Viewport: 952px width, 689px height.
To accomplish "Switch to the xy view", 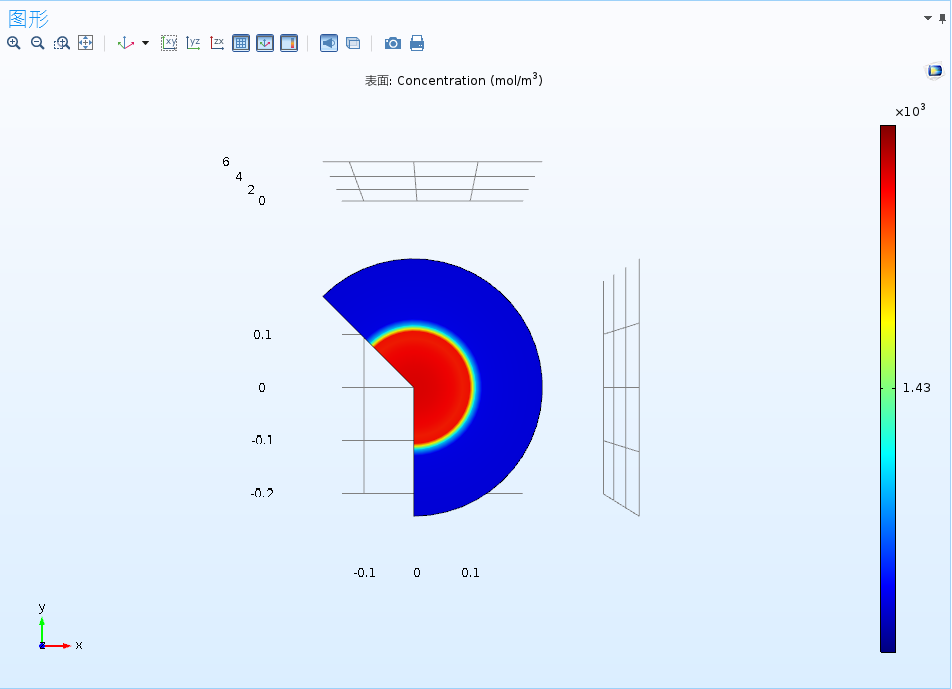I will click(169, 43).
